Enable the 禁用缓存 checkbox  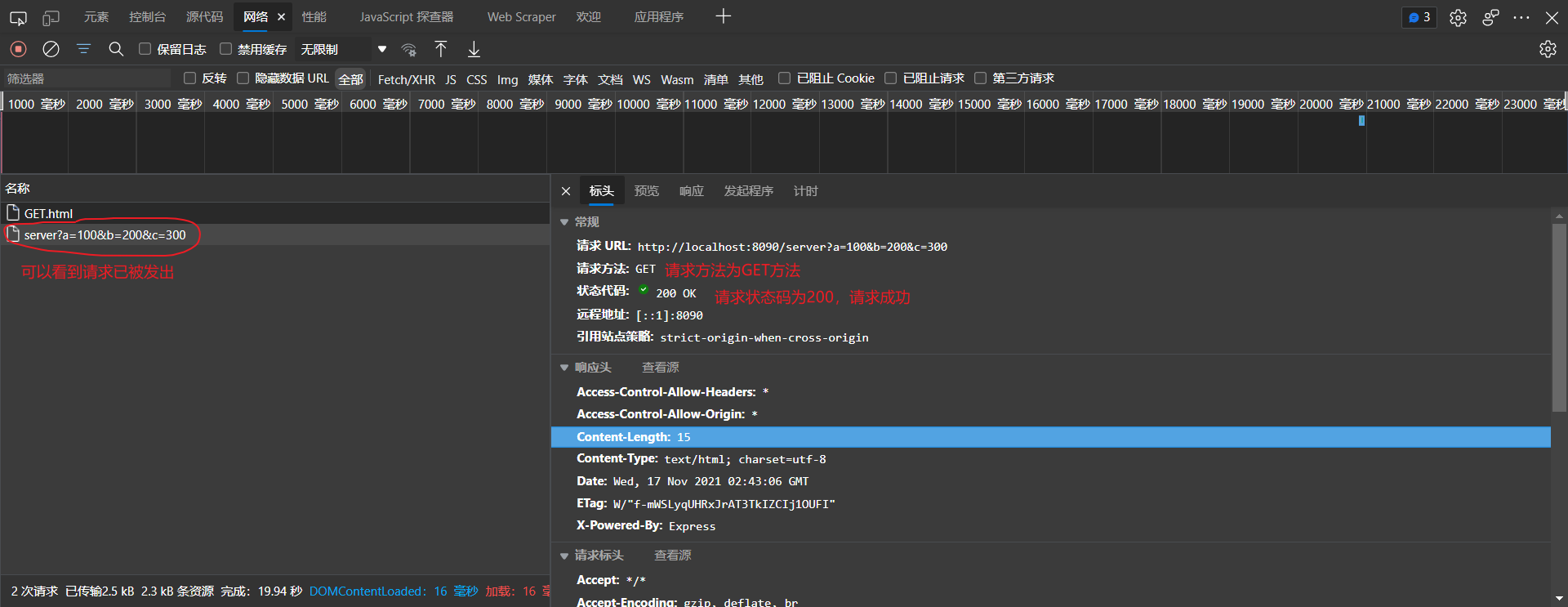(226, 49)
